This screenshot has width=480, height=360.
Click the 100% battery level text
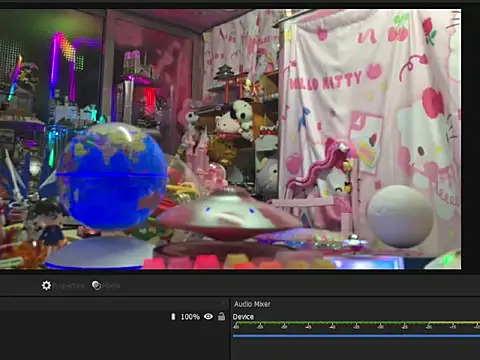190,317
